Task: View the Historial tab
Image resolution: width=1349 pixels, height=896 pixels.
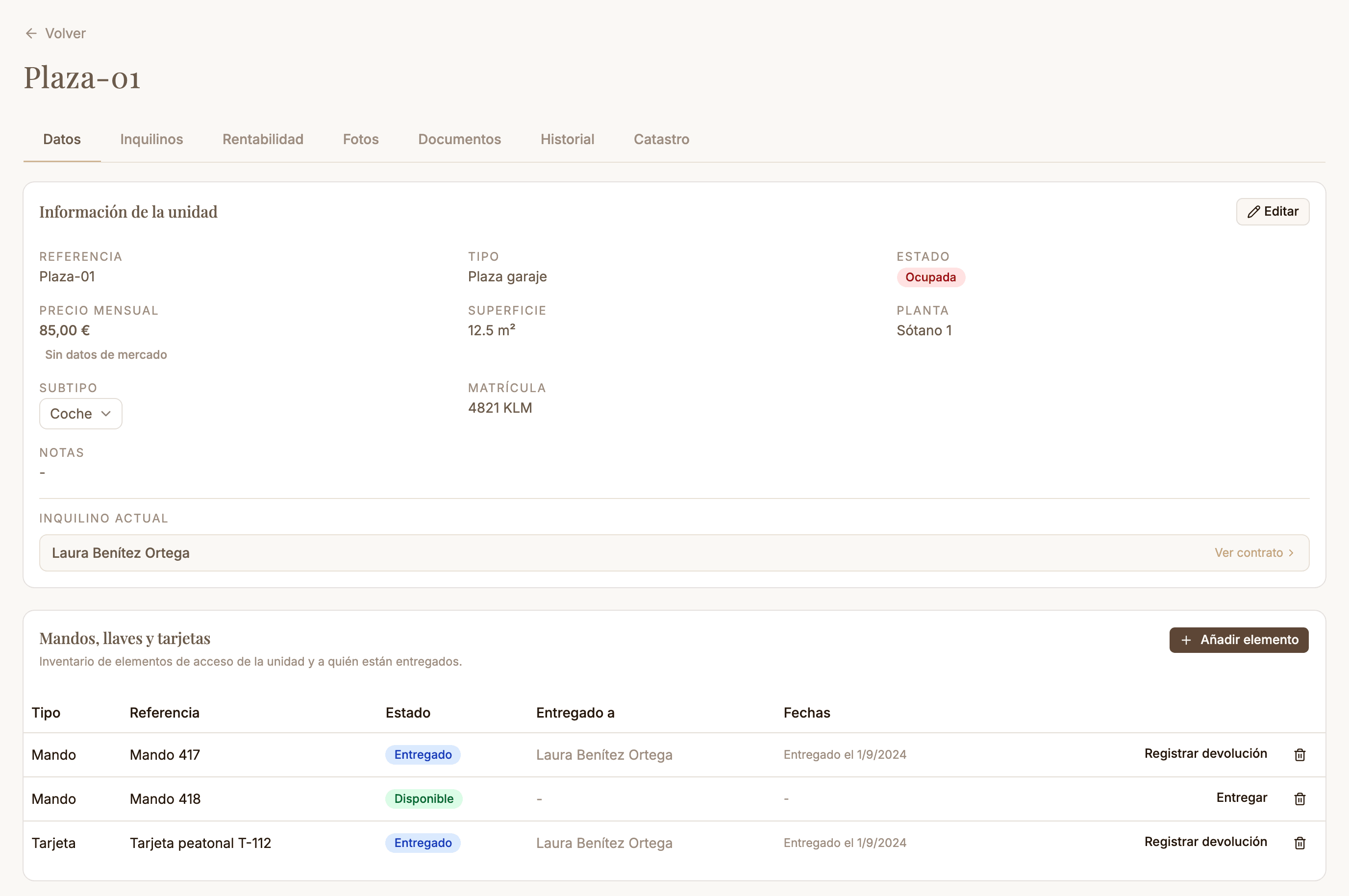Action: tap(567, 139)
